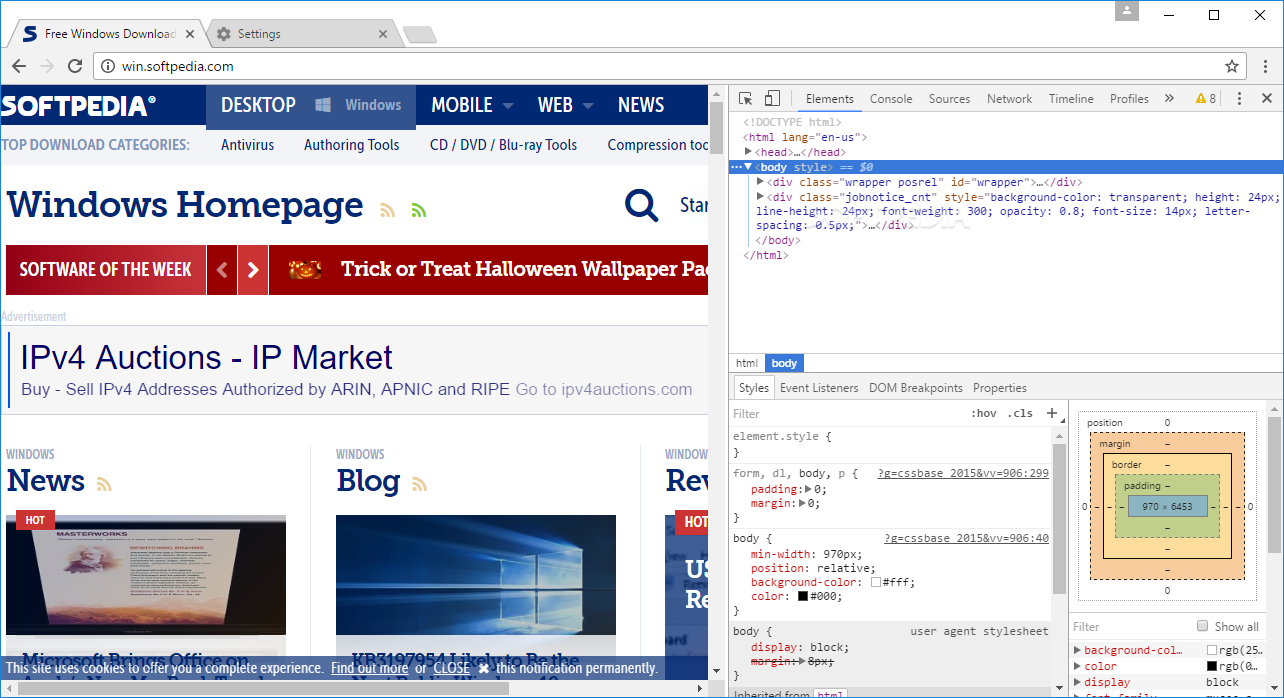
Task: Tick the Show all checkbox
Action: click(1203, 626)
